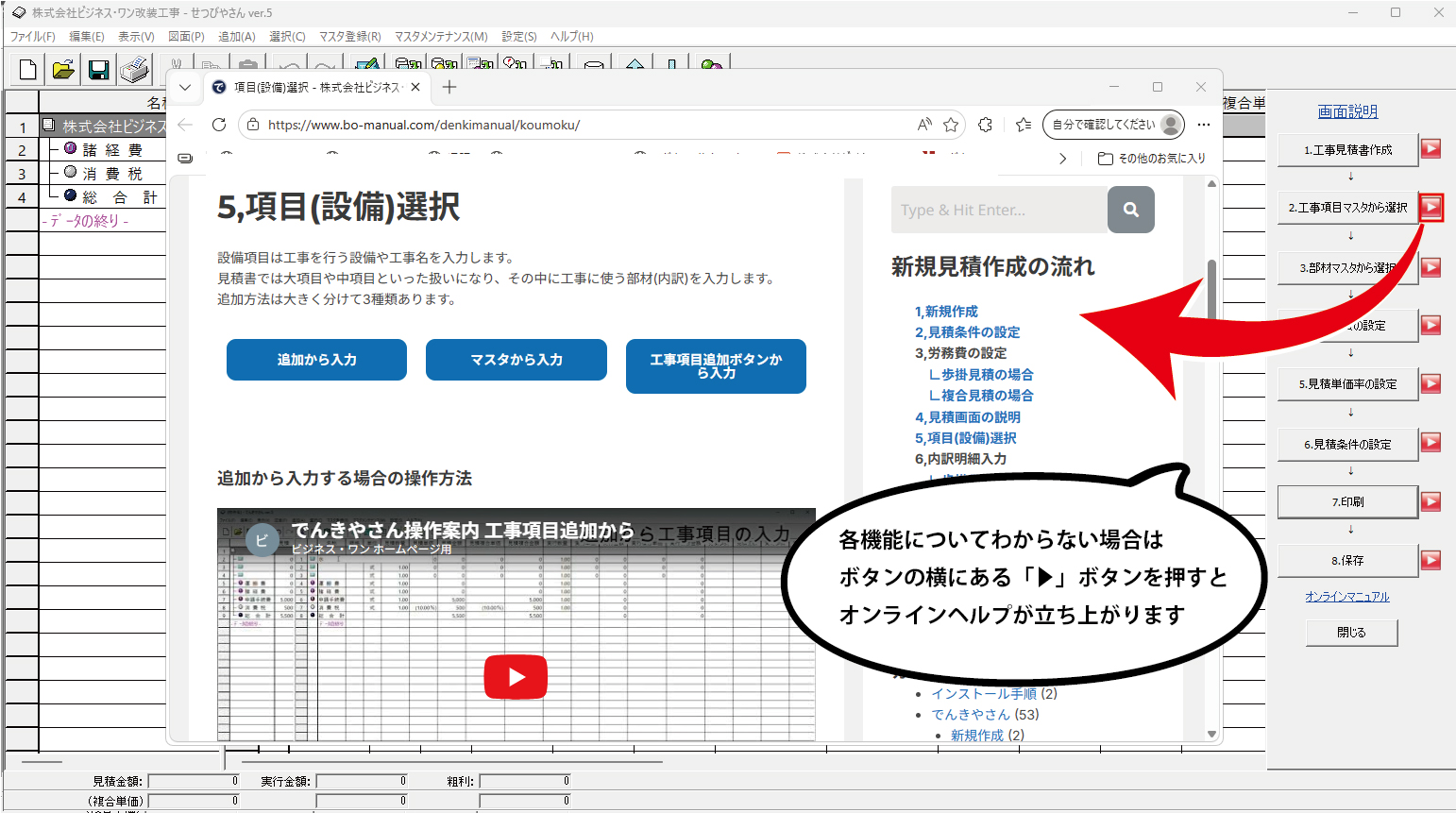The image size is (1456, 813).
Task: Open the favorites list icon in browser toolbar
Action: tap(1024, 125)
